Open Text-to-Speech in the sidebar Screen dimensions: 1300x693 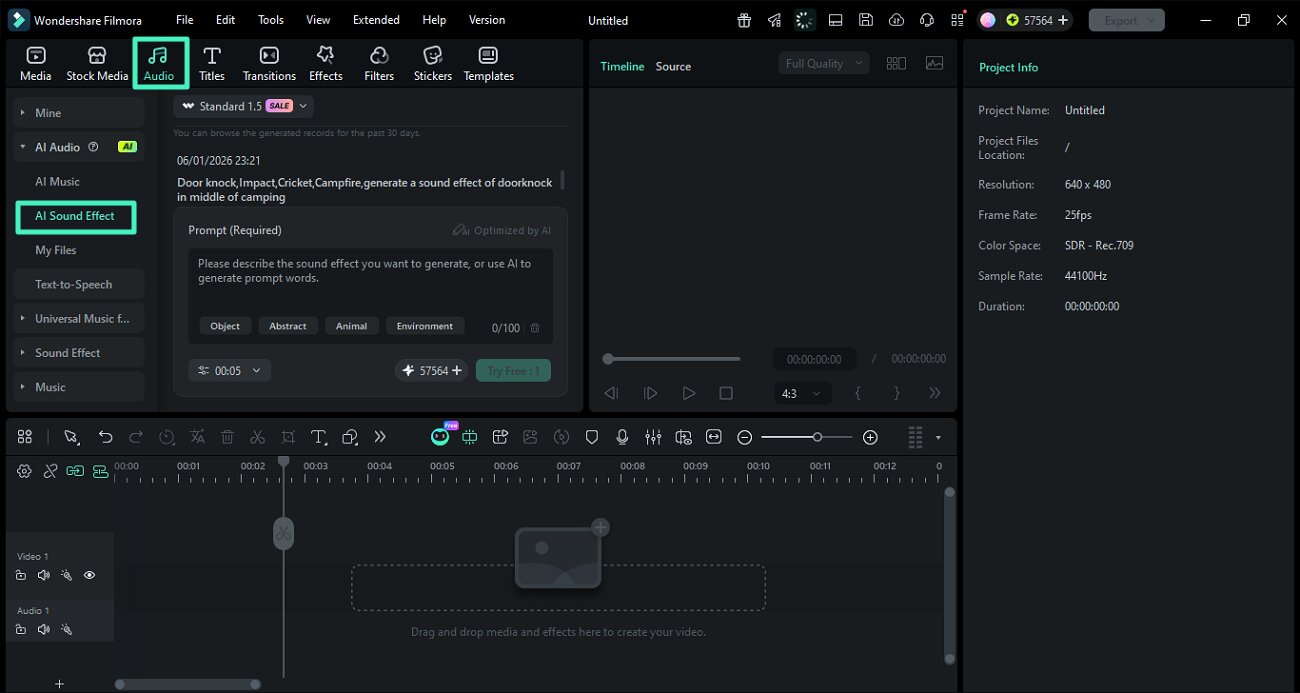pyautogui.click(x=79, y=284)
